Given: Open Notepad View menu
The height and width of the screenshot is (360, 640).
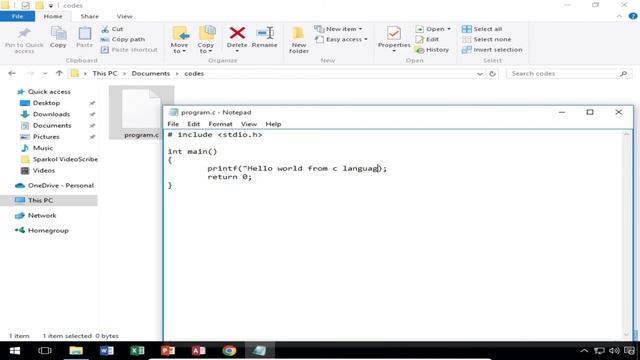Looking at the screenshot, I should pyautogui.click(x=249, y=124).
